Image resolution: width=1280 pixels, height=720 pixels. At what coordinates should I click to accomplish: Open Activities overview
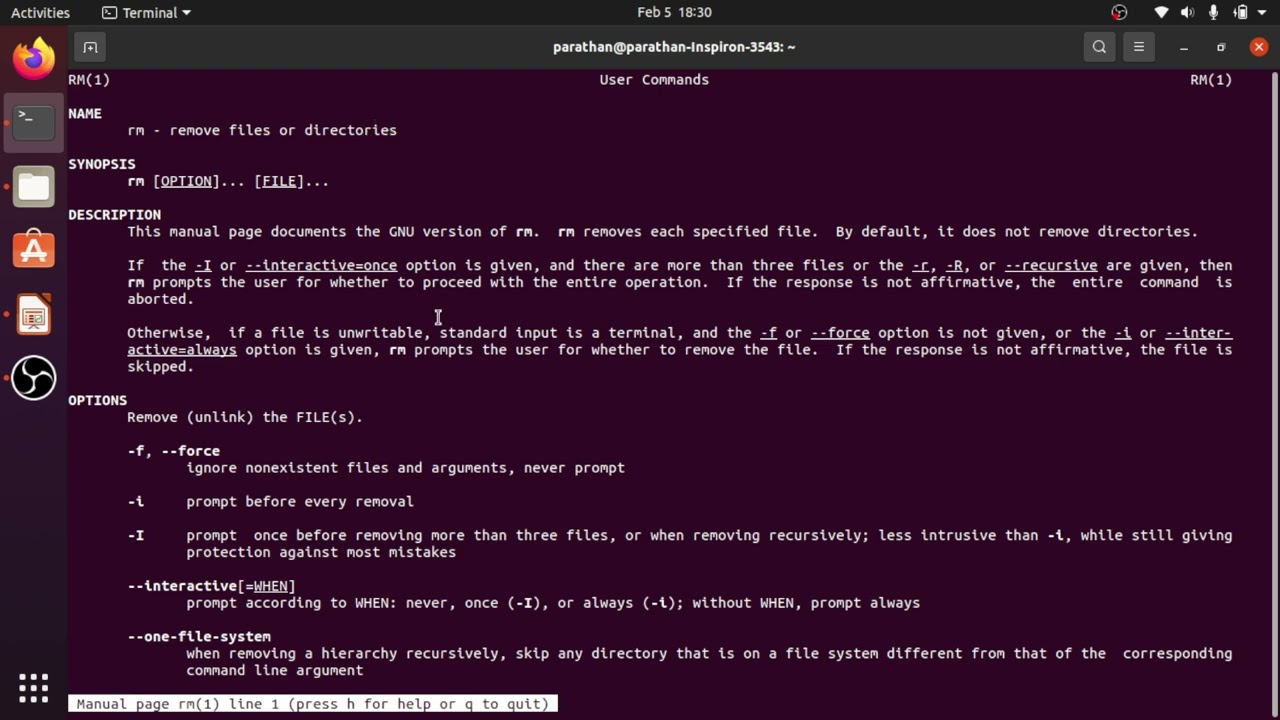pos(40,13)
